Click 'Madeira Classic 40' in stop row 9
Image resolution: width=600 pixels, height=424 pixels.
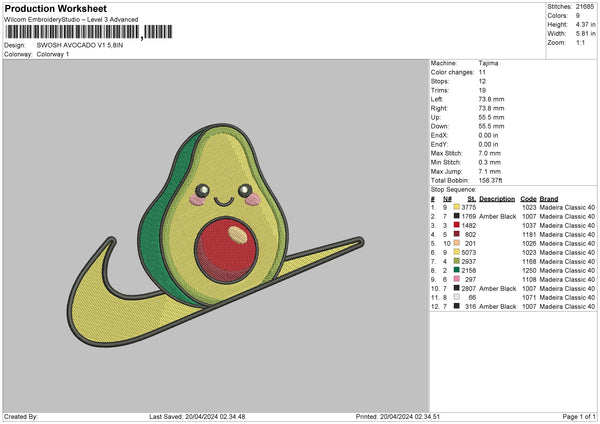[567, 279]
